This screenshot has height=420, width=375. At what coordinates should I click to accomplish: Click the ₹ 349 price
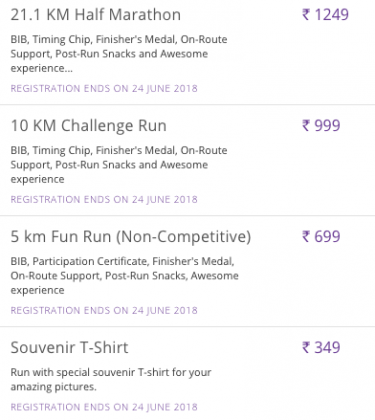point(321,348)
